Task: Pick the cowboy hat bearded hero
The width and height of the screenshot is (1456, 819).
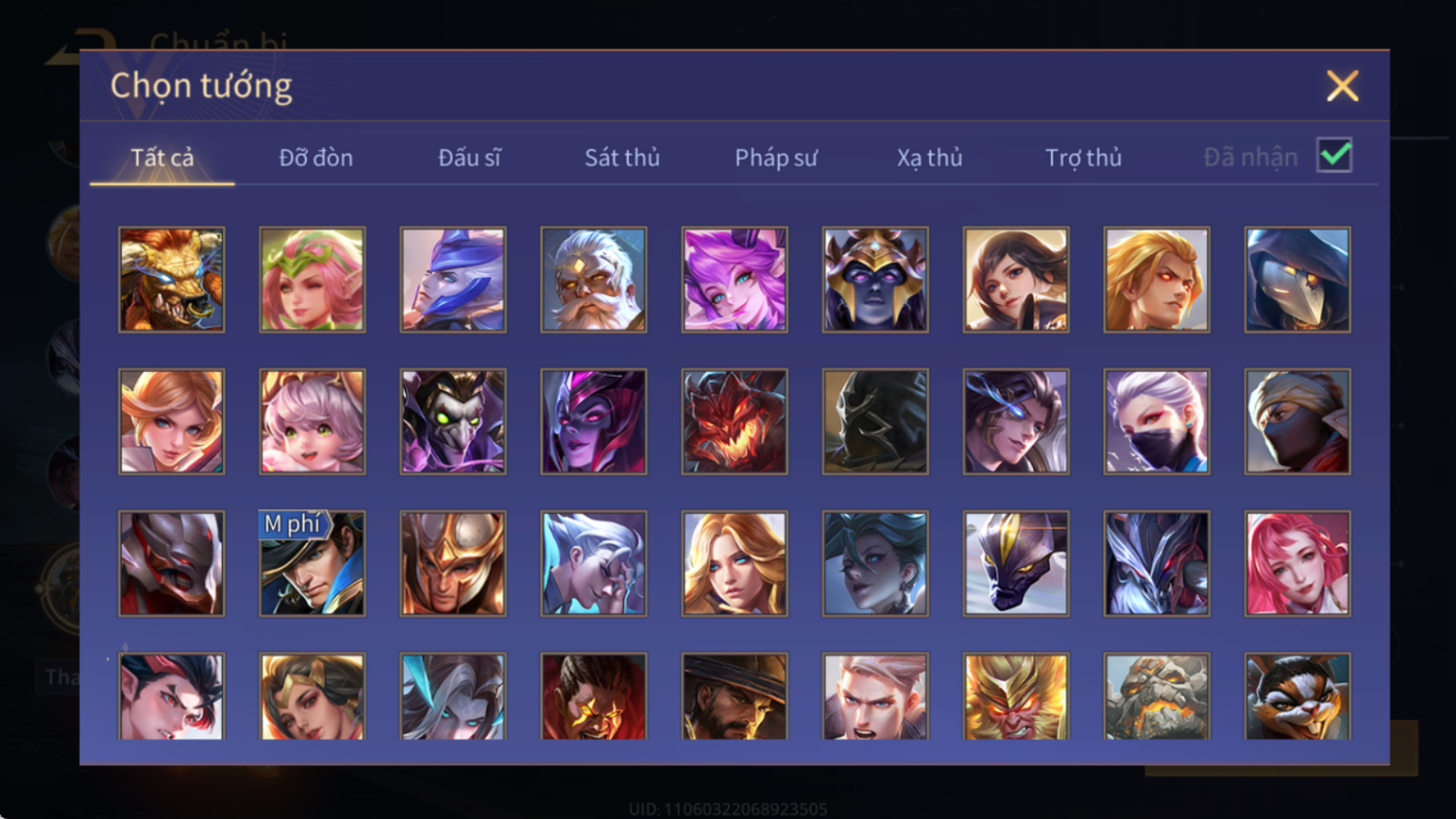Action: pos(735,696)
